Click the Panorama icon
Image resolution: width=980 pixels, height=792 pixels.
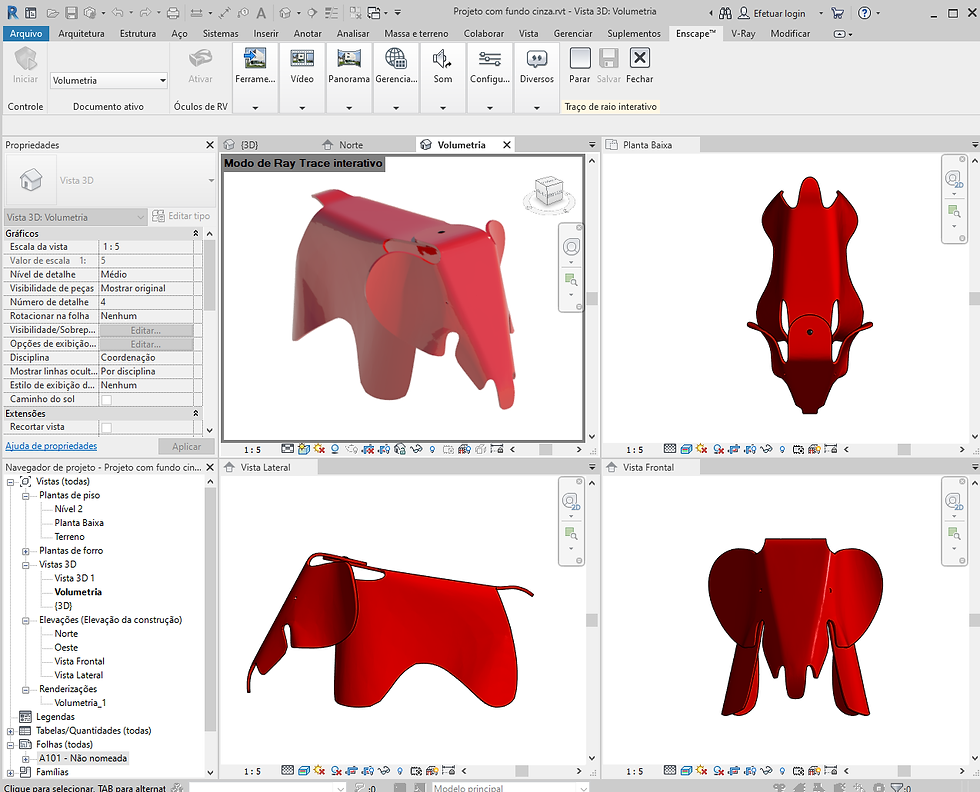click(x=349, y=59)
